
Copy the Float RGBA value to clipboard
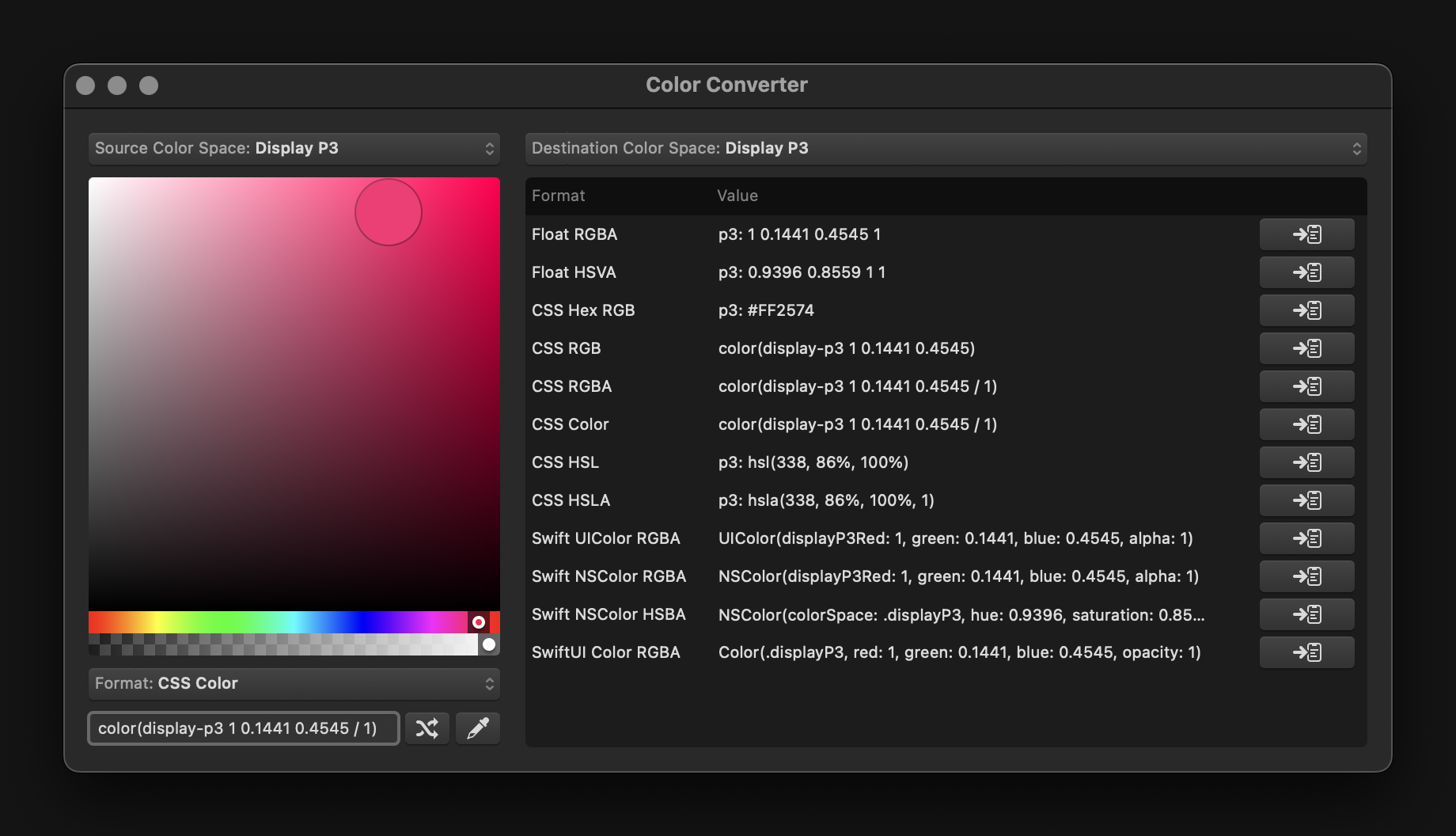(x=1306, y=234)
